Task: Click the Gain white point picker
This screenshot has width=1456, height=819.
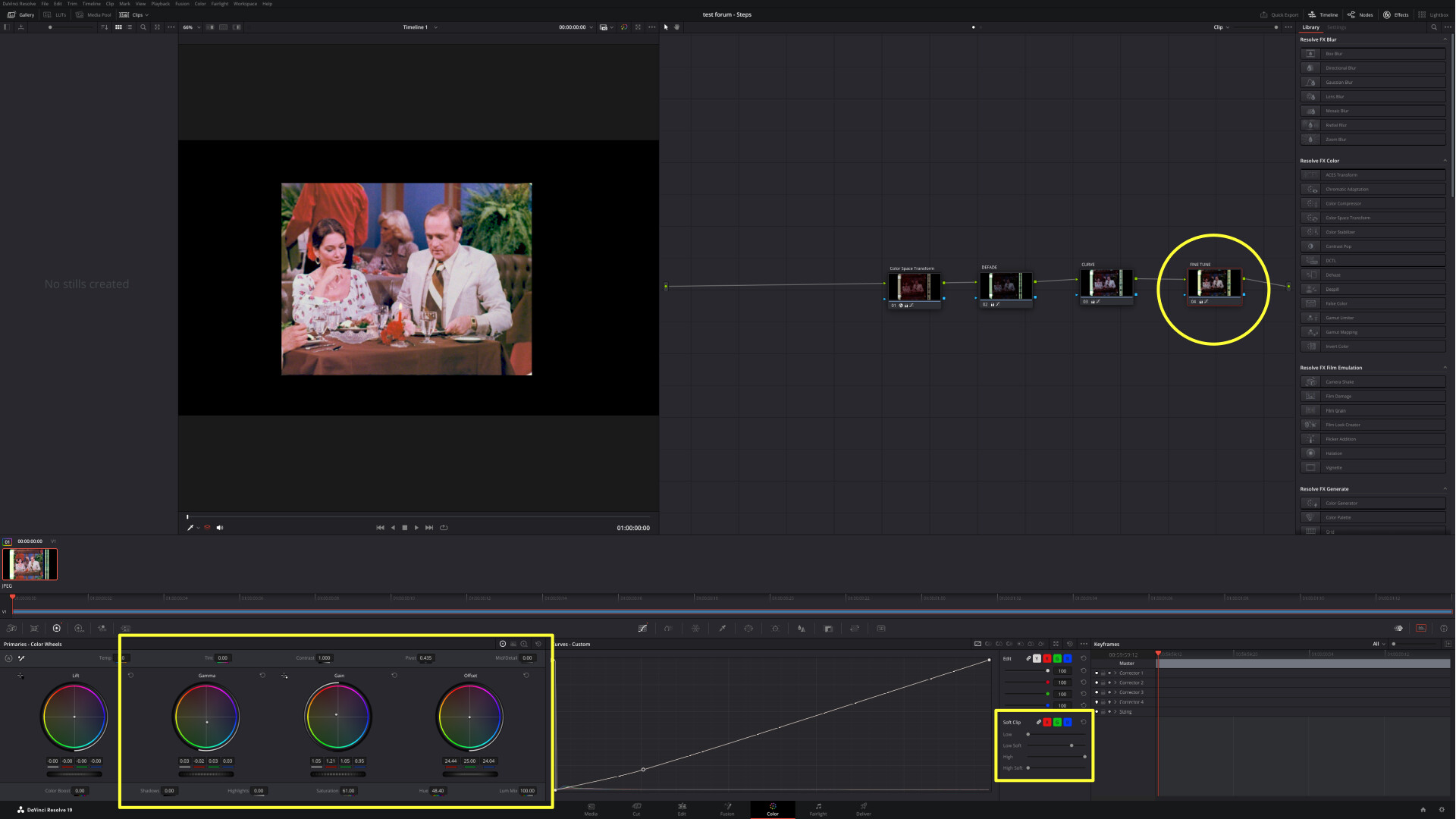Action: 284,676
